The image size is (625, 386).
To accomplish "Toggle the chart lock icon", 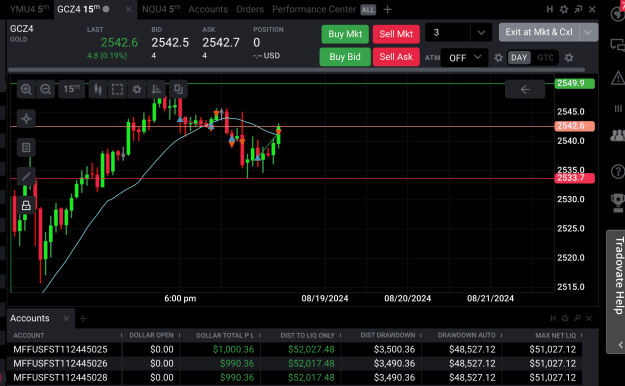I will 26,205.
